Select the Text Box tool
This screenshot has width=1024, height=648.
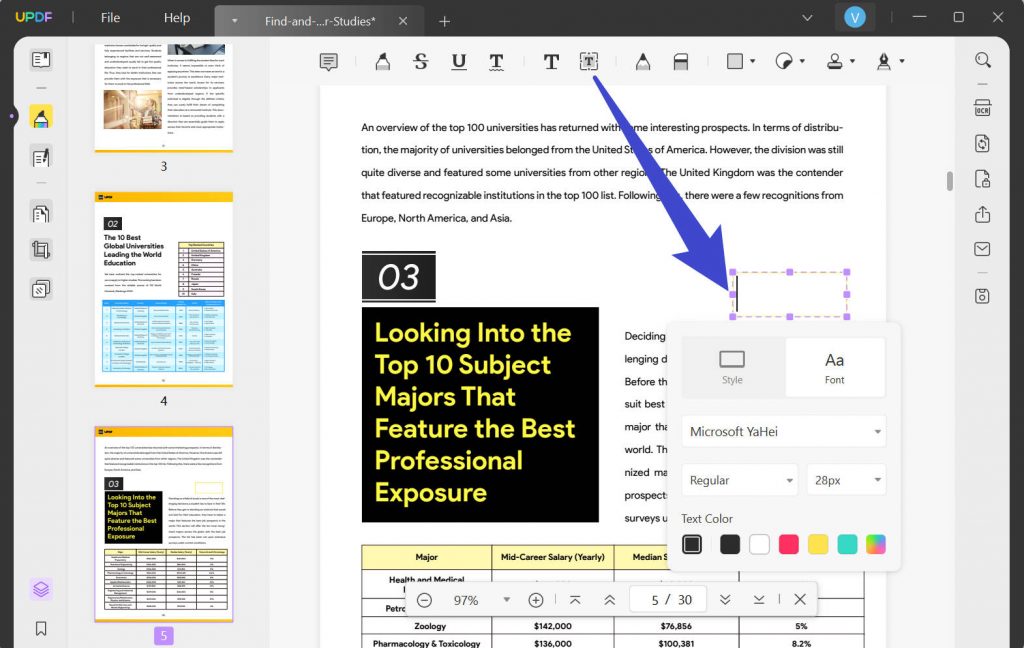coord(589,61)
